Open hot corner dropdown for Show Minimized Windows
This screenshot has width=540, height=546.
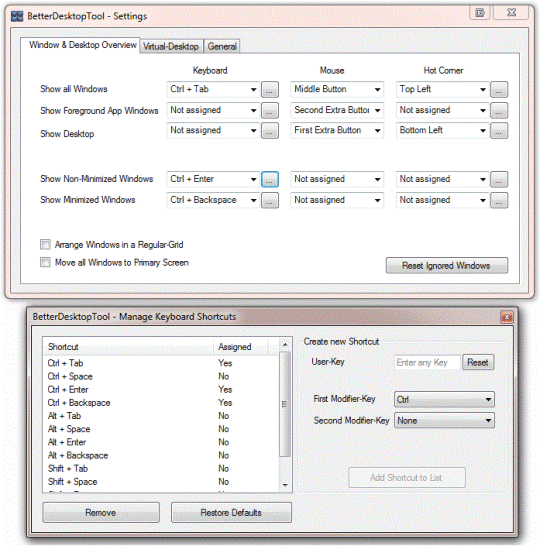coord(443,200)
